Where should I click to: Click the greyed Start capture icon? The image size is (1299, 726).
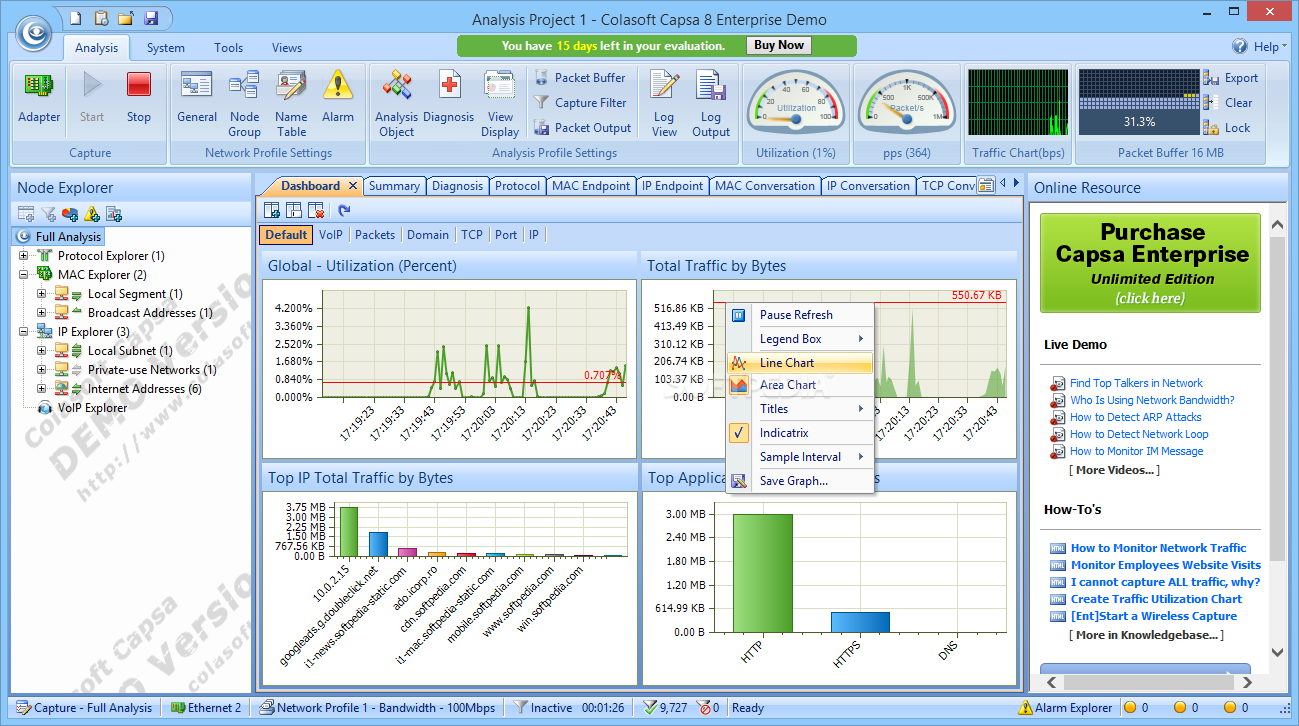92,97
